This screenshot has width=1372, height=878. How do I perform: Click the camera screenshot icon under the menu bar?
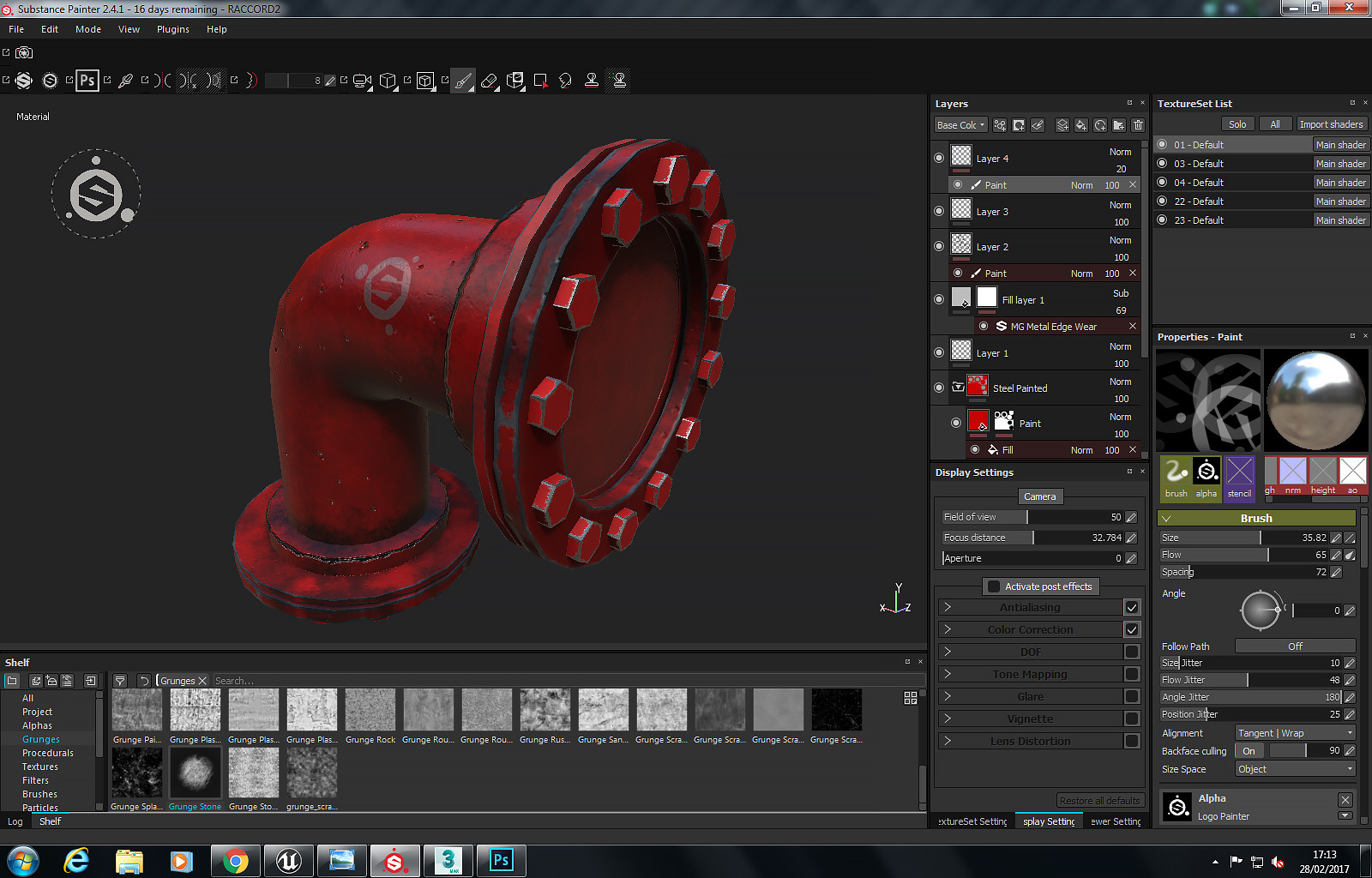(24, 53)
